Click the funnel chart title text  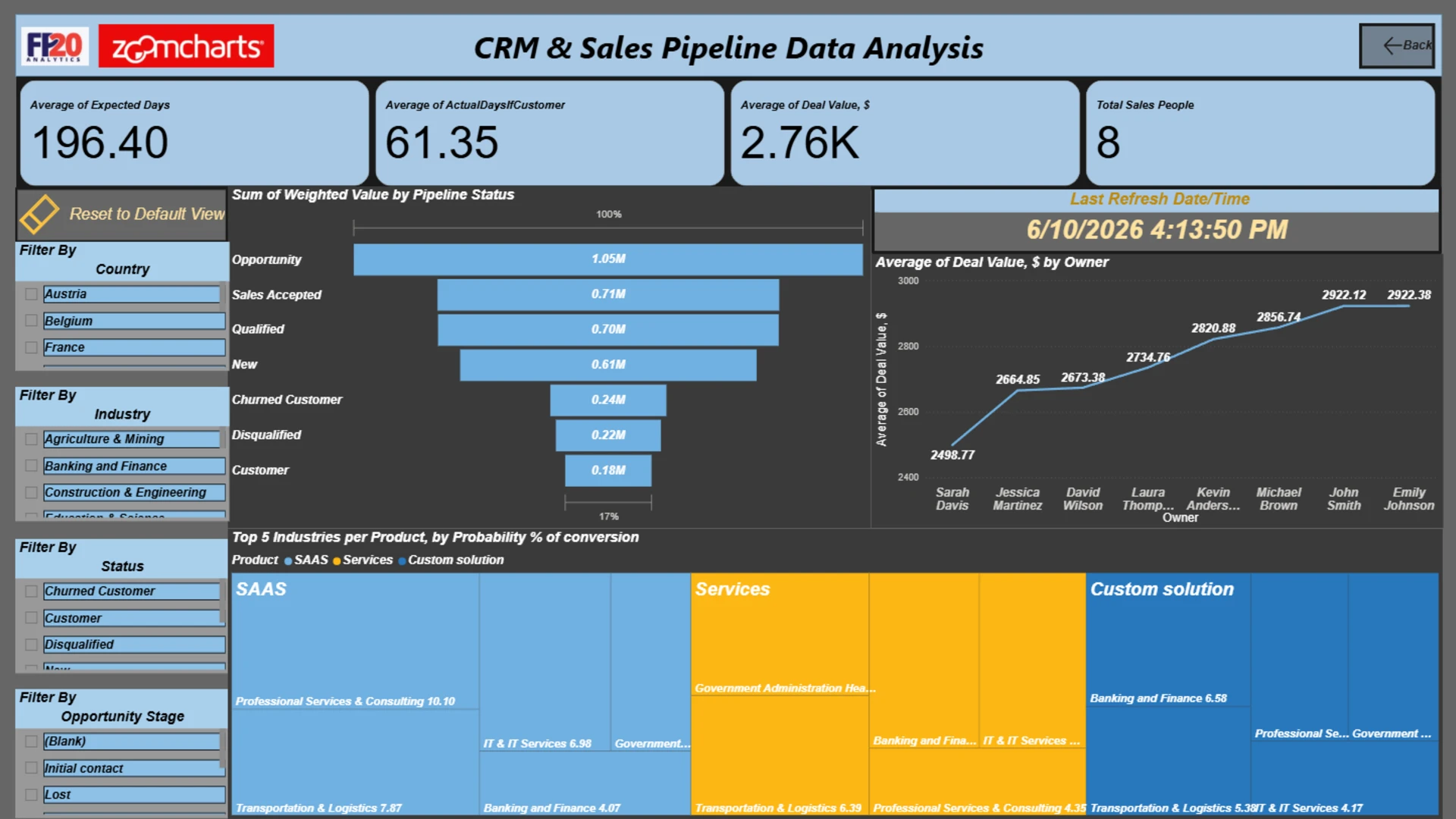click(x=373, y=195)
